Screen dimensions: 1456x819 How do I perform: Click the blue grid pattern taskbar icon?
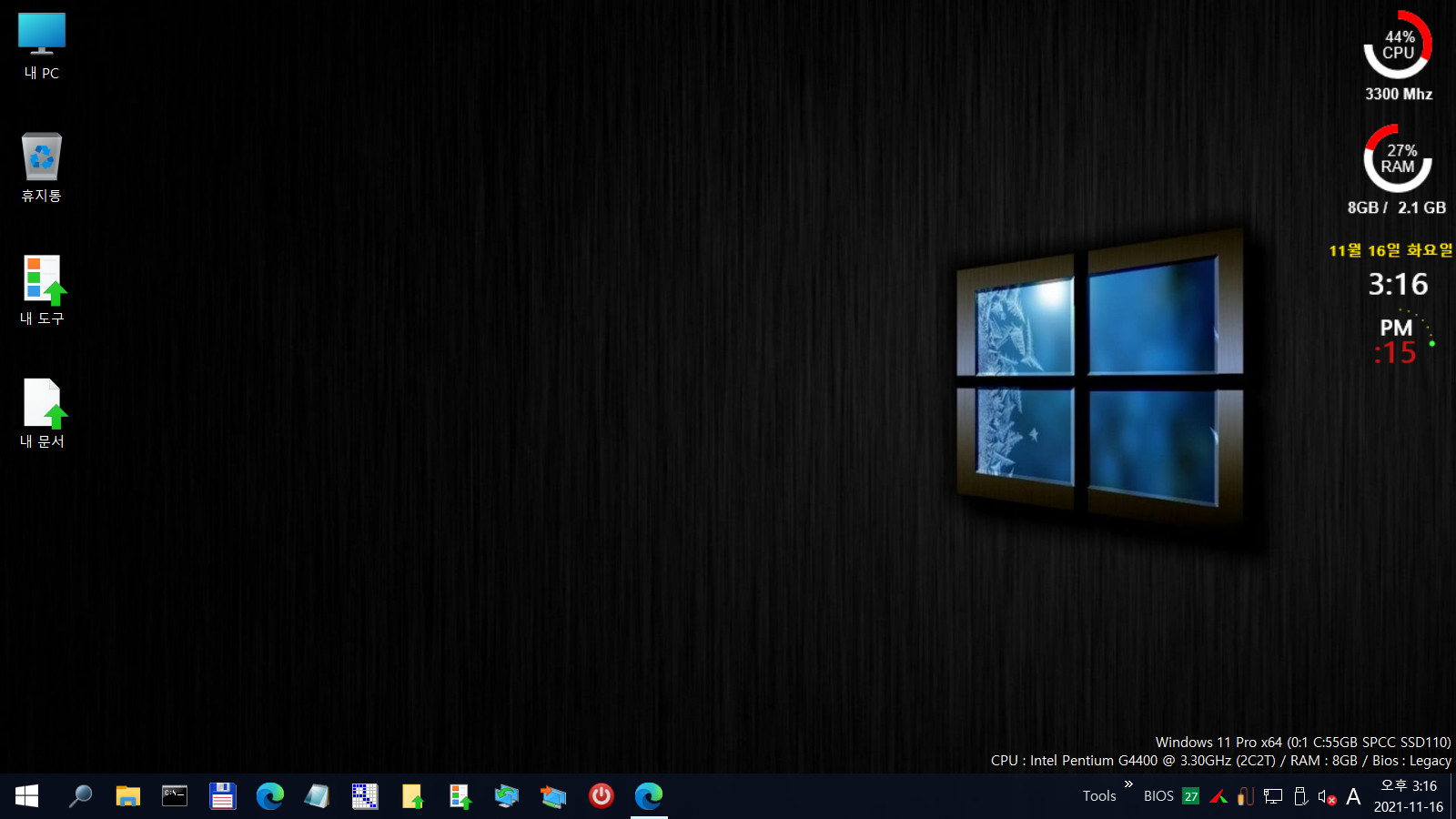pyautogui.click(x=365, y=796)
